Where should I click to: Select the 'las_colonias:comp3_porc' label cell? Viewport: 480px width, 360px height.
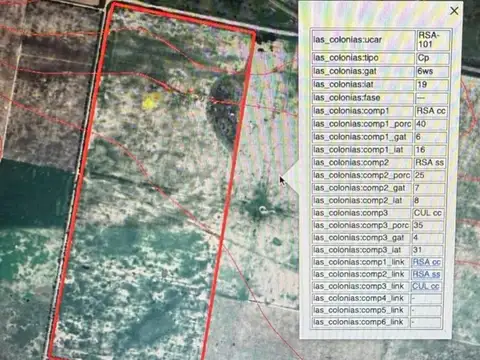(x=361, y=225)
